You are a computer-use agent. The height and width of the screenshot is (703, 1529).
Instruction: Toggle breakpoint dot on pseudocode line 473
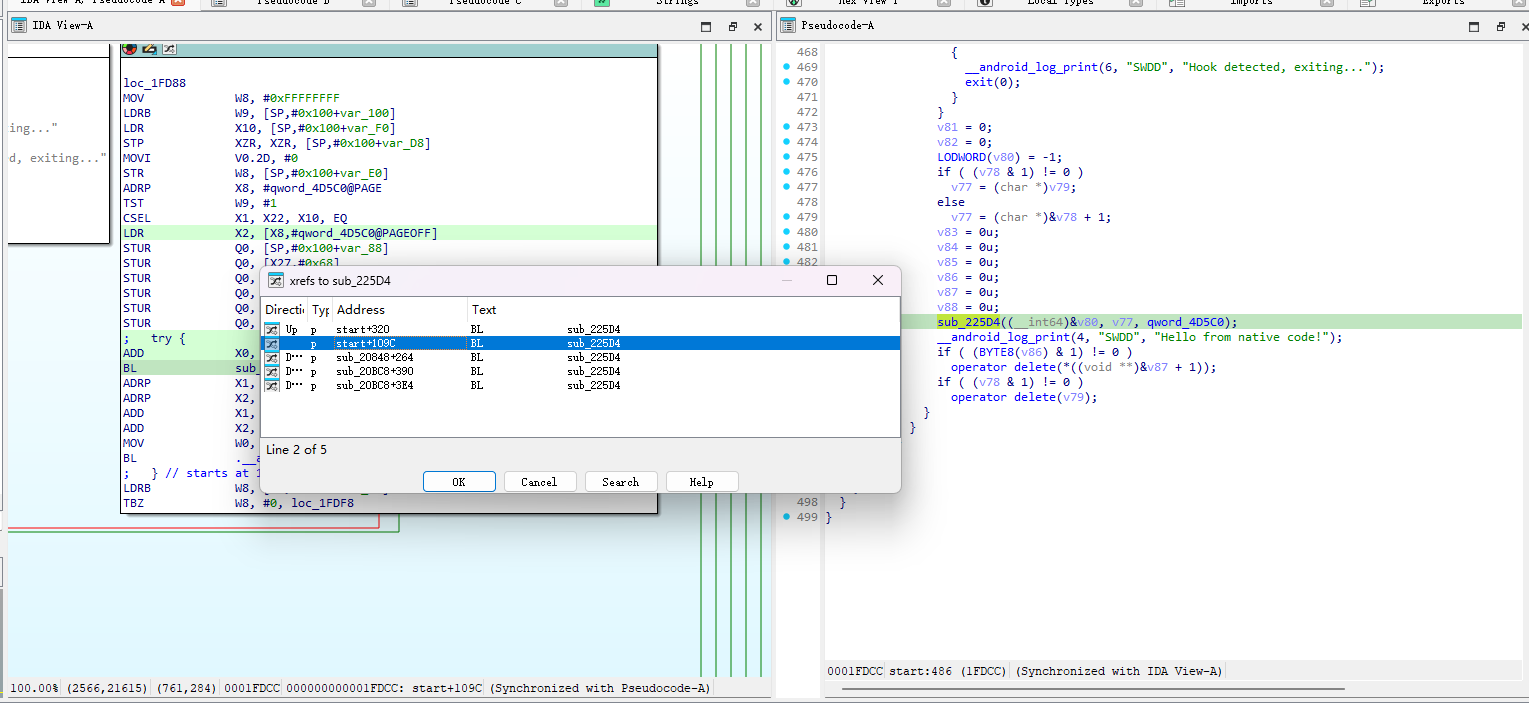click(x=787, y=127)
